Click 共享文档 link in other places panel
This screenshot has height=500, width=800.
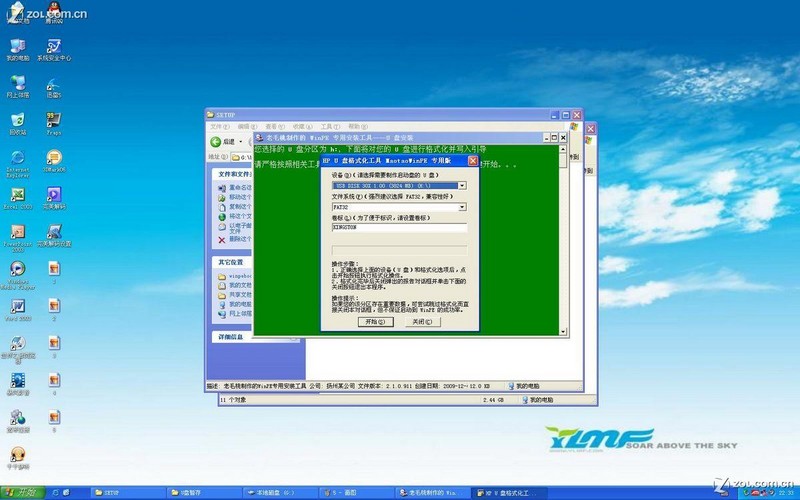[x=240, y=295]
